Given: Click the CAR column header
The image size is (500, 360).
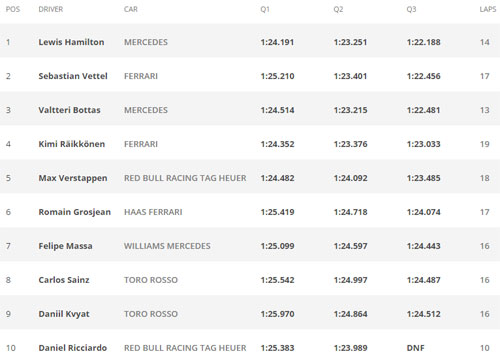Looking at the screenshot, I should (x=131, y=9).
